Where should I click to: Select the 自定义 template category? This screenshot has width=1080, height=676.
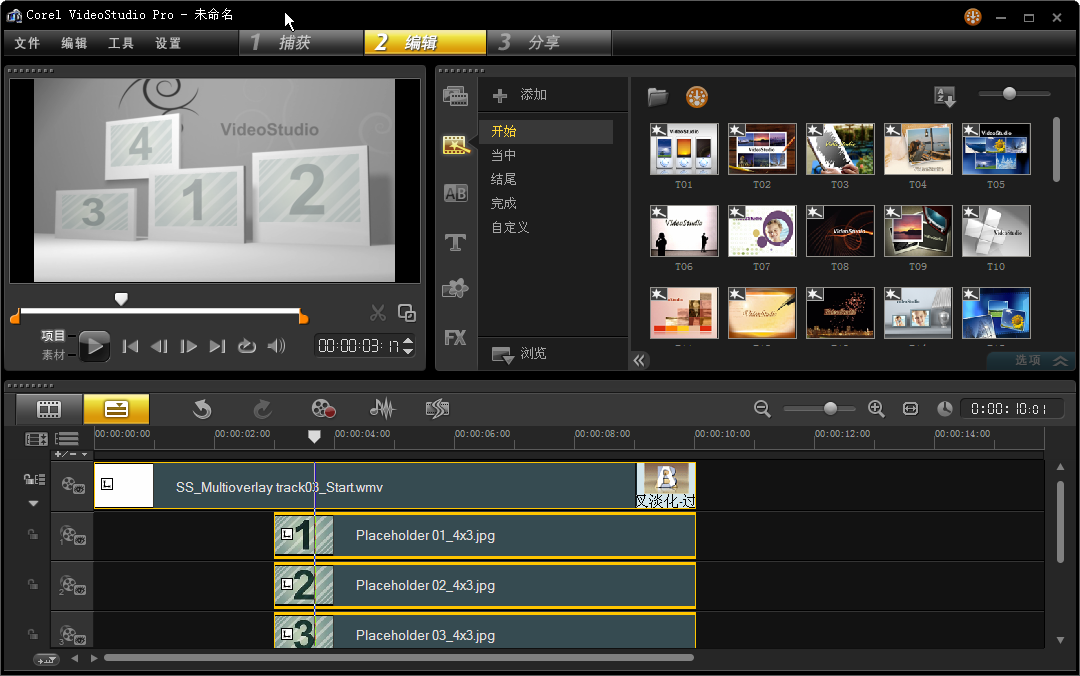[x=510, y=227]
